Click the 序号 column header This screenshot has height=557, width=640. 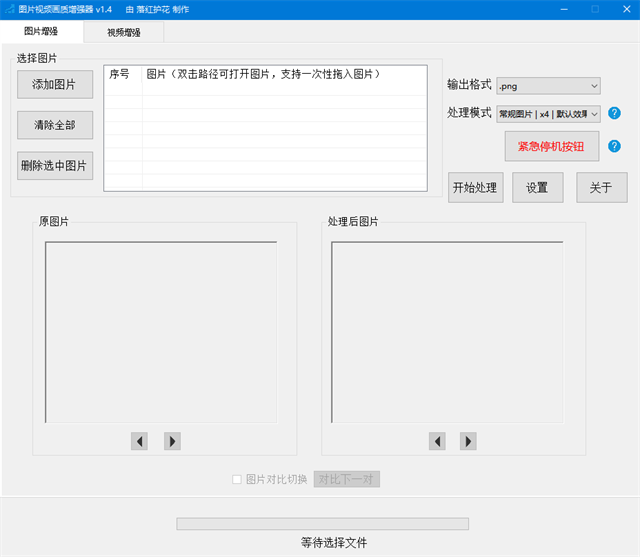pos(123,74)
